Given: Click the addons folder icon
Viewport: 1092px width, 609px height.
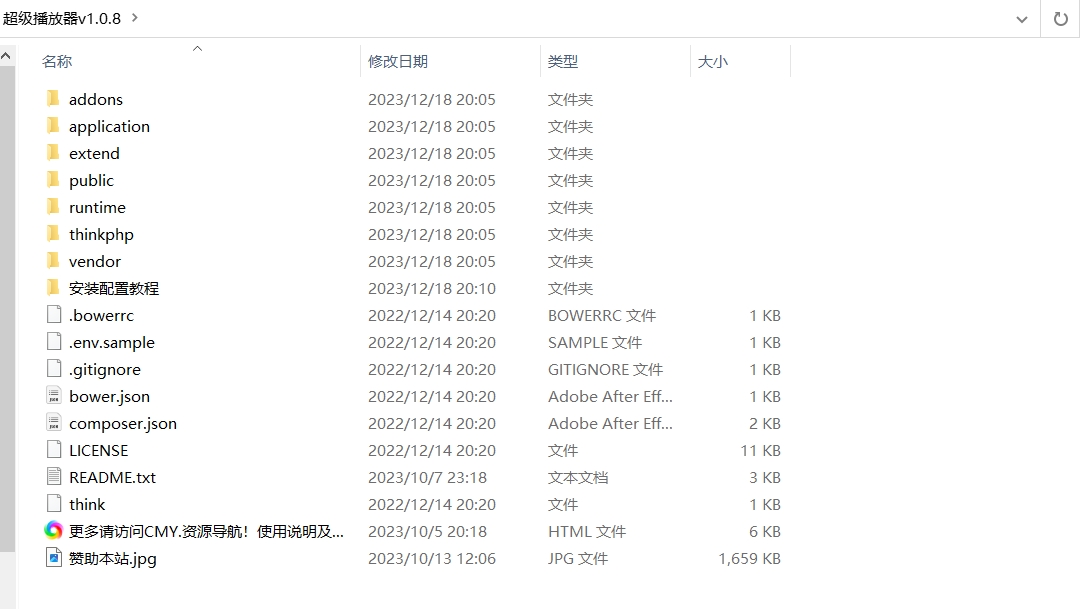Looking at the screenshot, I should click(53, 99).
